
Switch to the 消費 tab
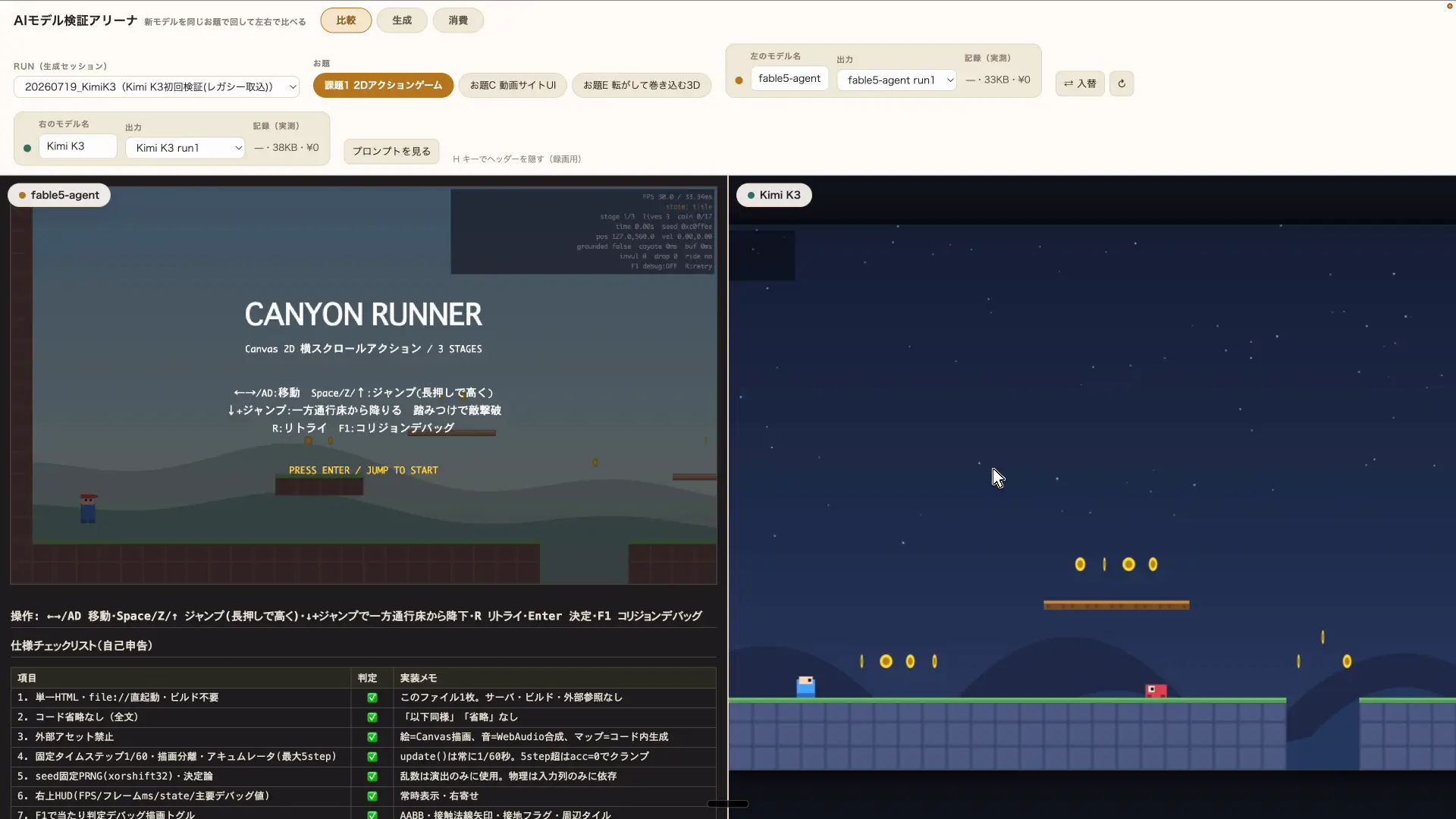[458, 20]
